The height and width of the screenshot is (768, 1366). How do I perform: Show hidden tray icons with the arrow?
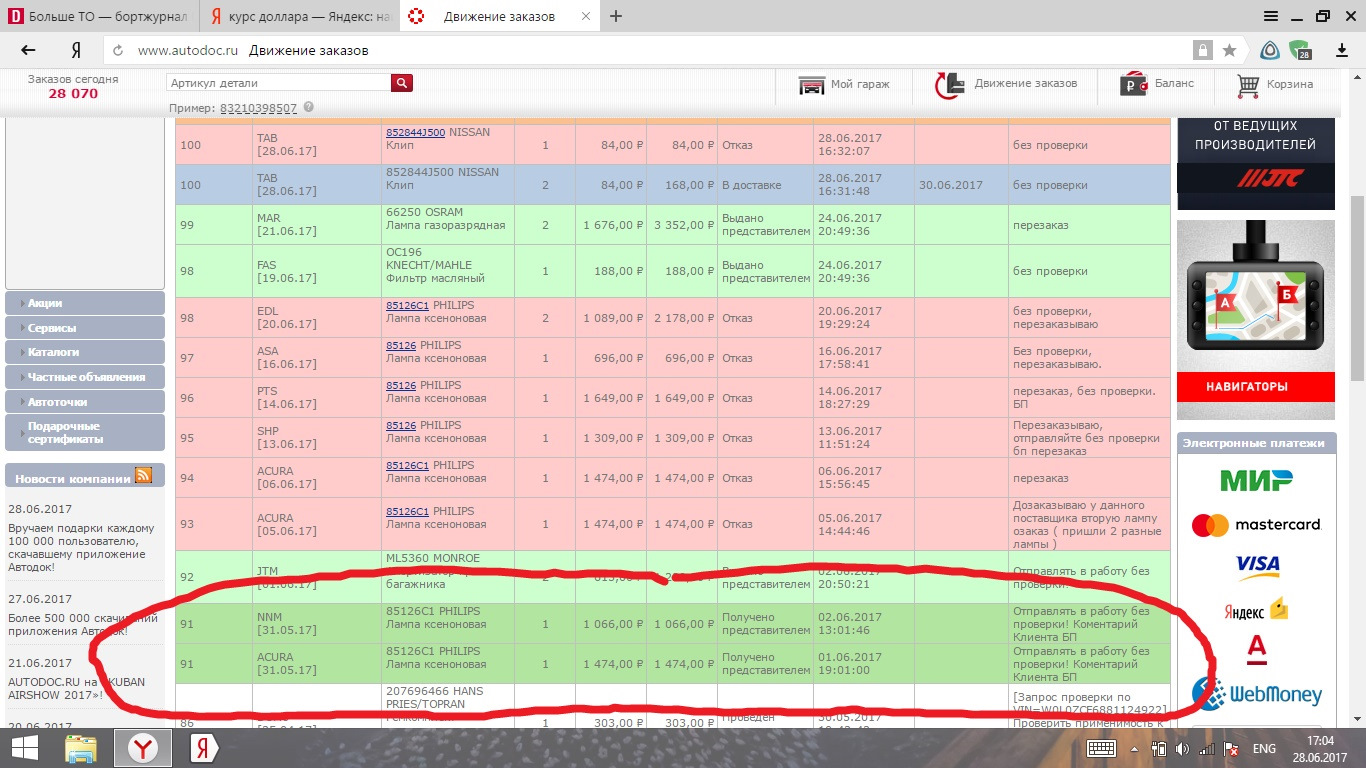point(1134,748)
